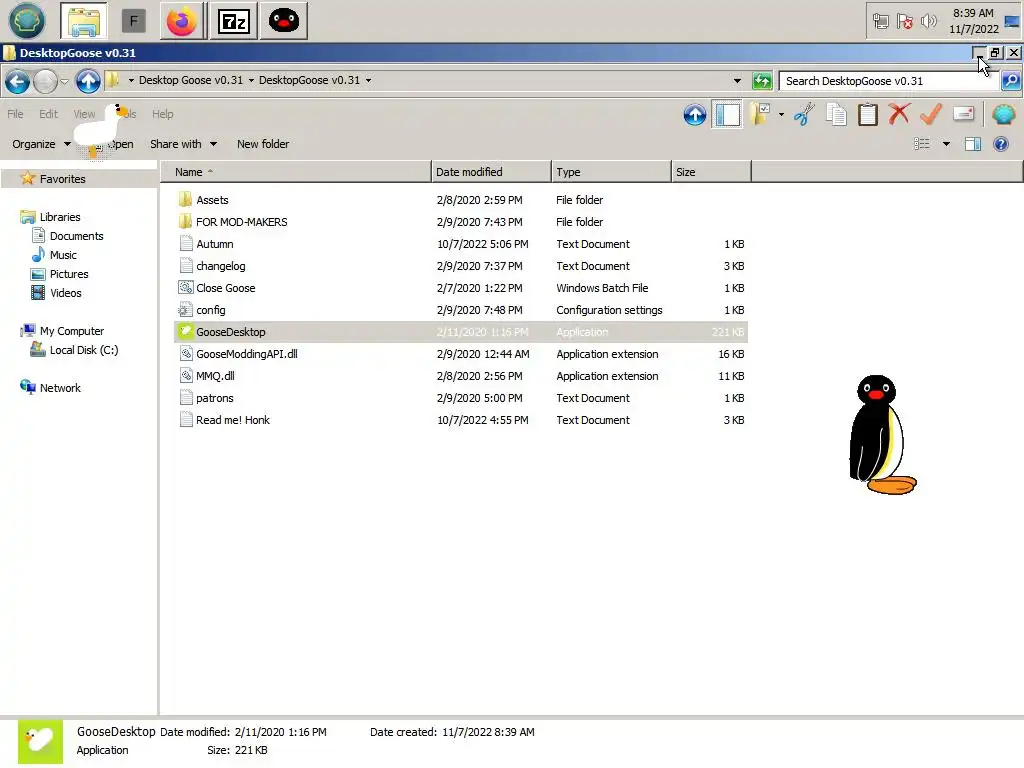This screenshot has height=768, width=1024.
Task: Click the Cut scissors icon
Action: tap(804, 115)
